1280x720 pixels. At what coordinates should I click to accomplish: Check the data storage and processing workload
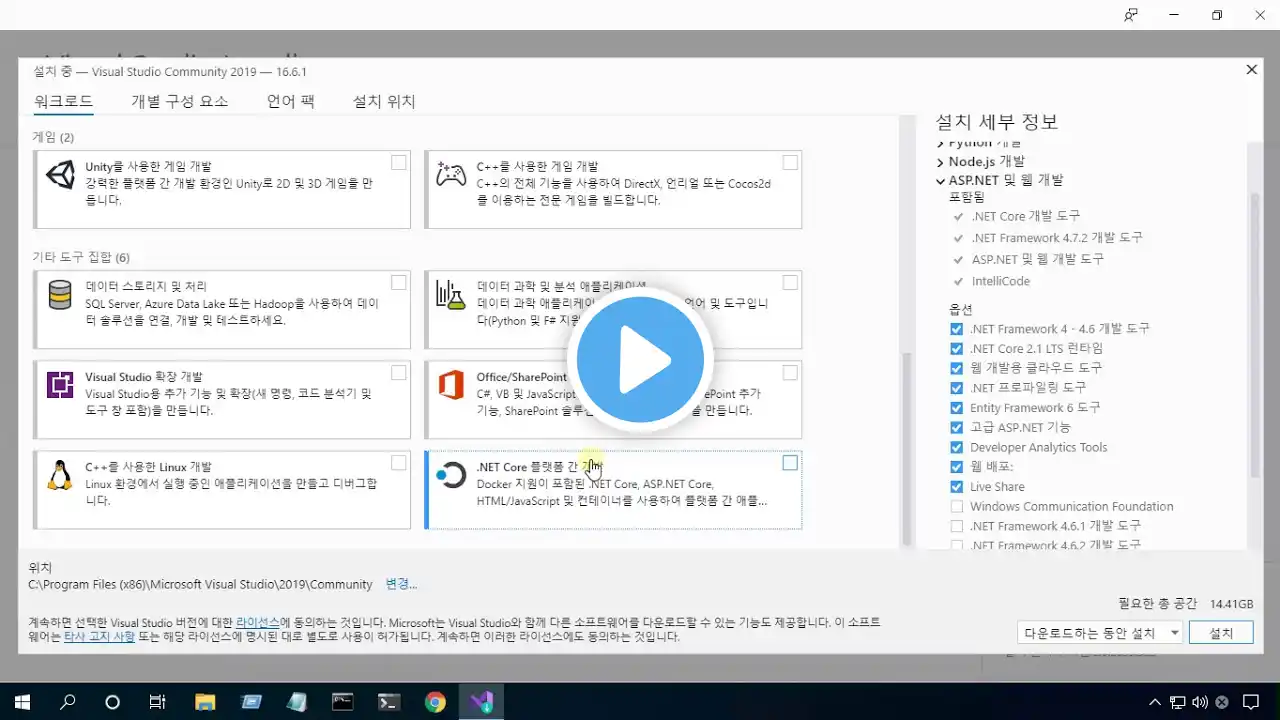point(399,283)
